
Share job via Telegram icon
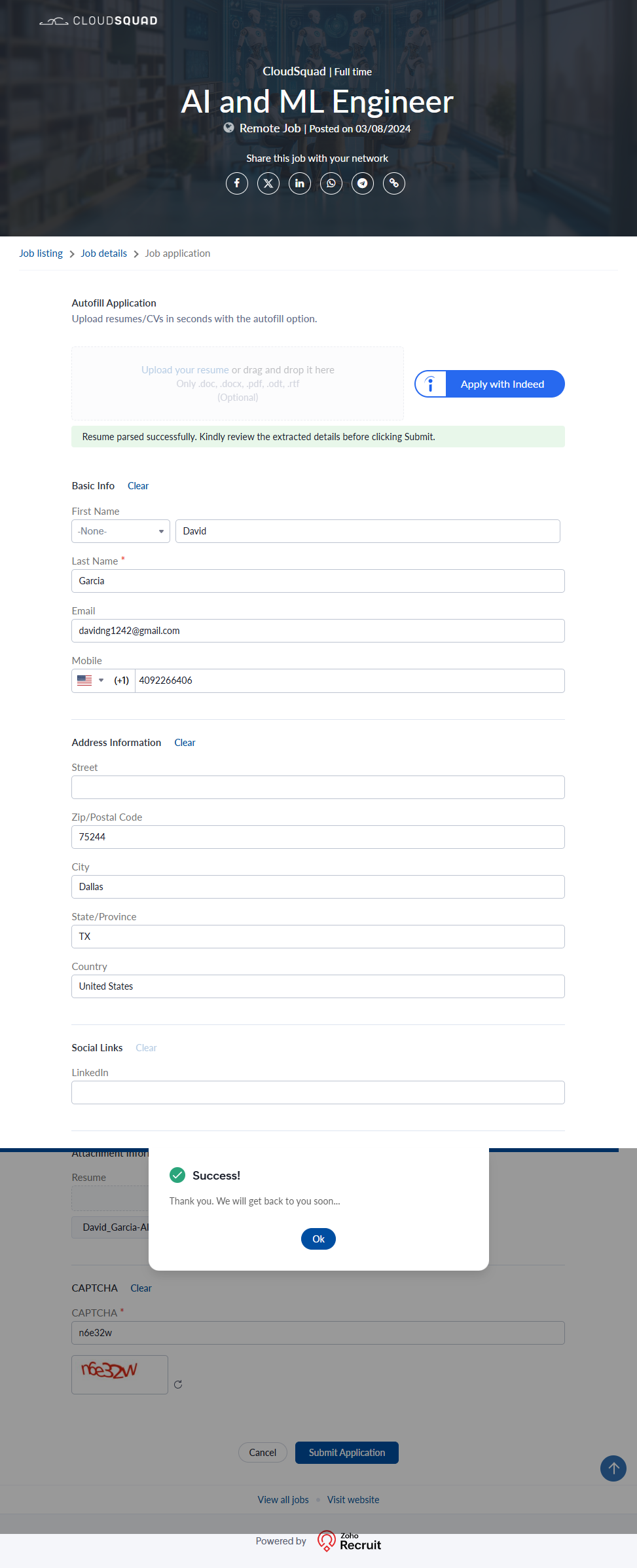point(363,183)
